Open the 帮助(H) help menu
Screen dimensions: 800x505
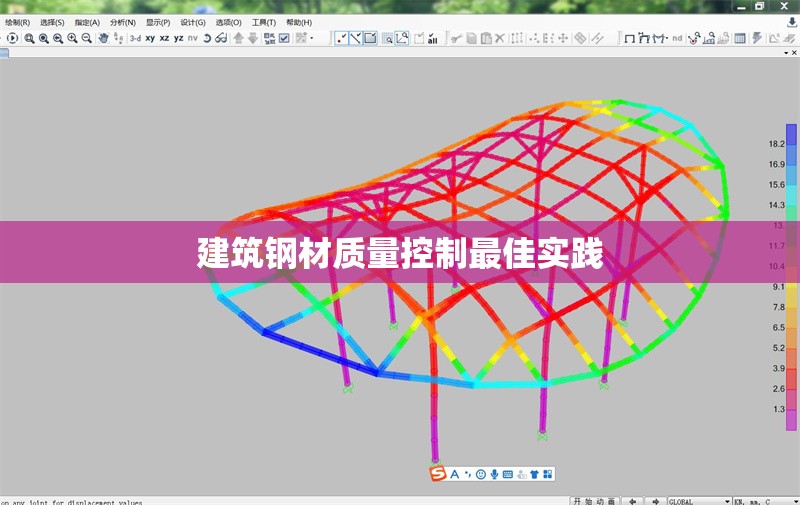(x=298, y=22)
